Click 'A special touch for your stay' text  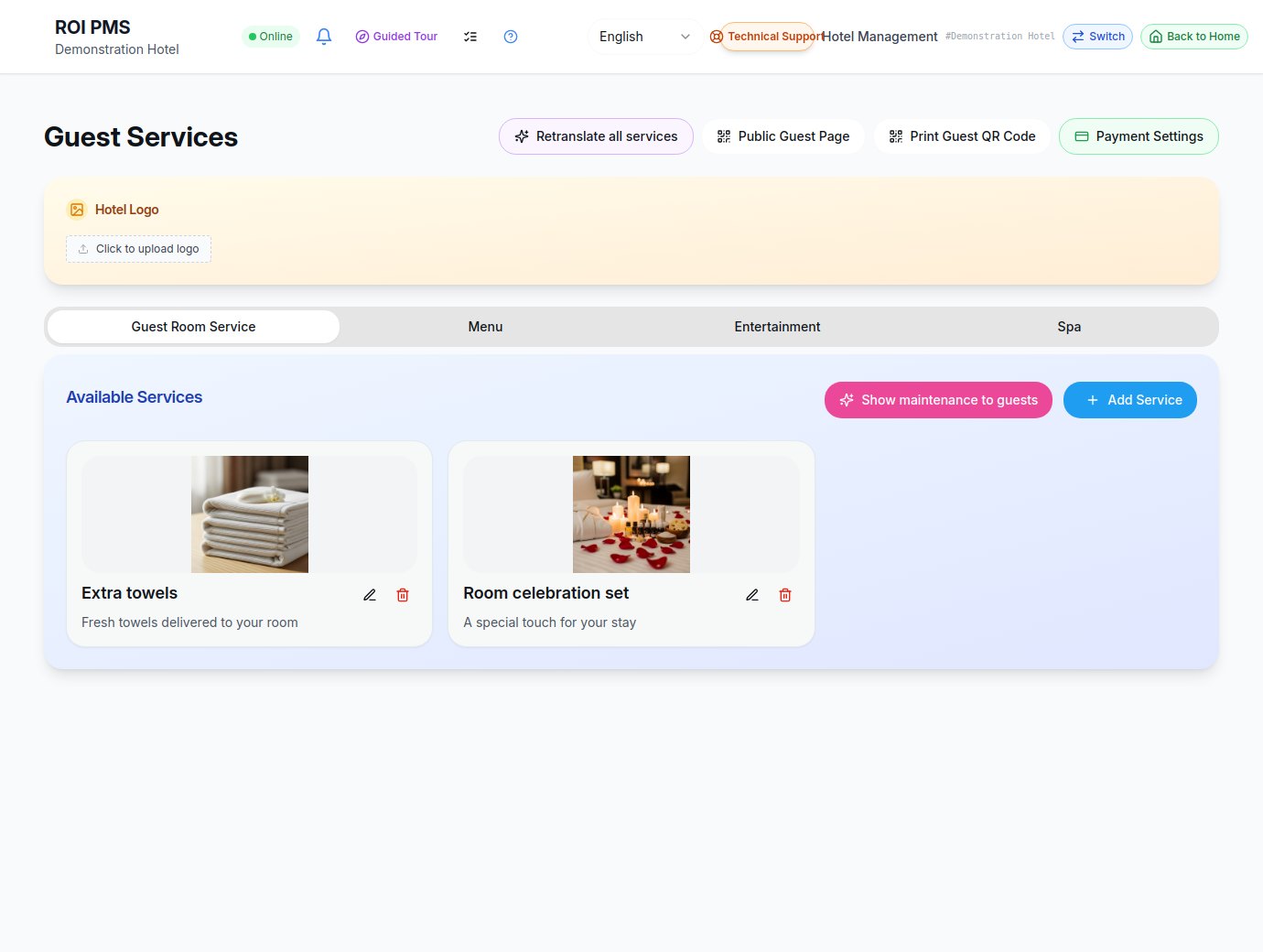pos(549,622)
